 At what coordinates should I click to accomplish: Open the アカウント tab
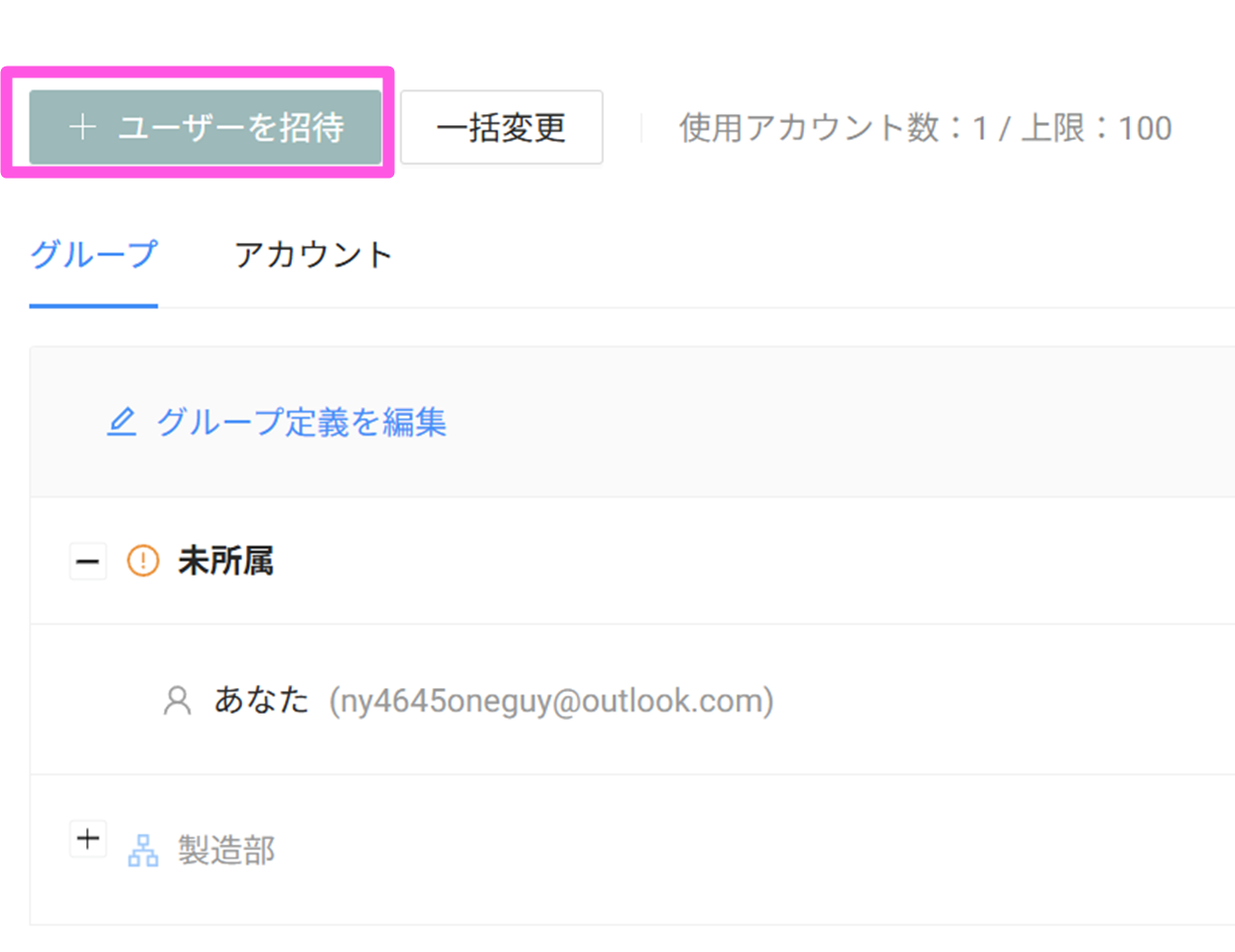314,255
